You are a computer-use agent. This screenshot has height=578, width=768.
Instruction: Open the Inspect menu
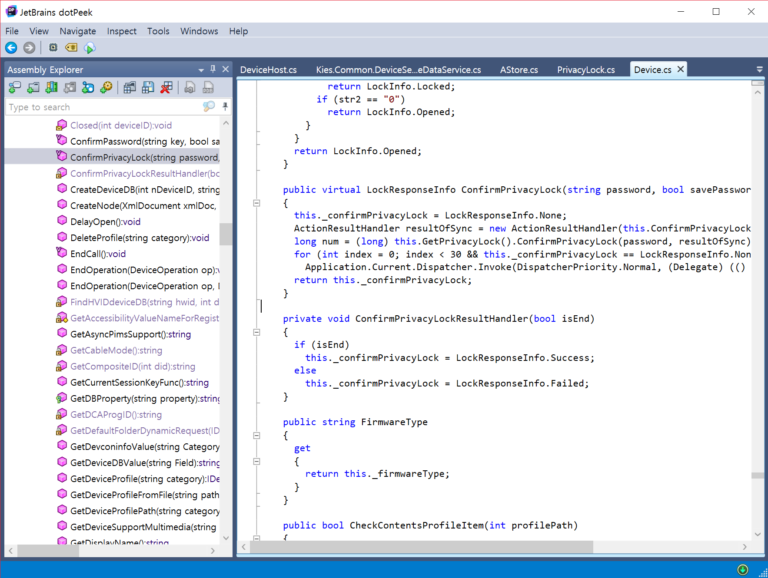122,31
